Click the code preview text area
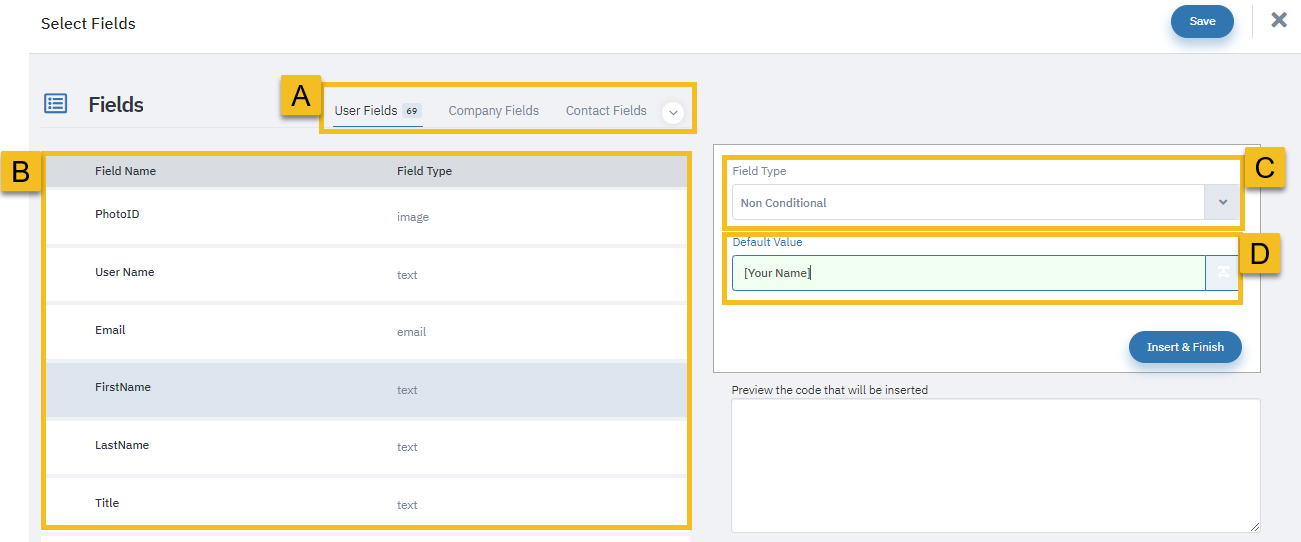 (x=995, y=465)
